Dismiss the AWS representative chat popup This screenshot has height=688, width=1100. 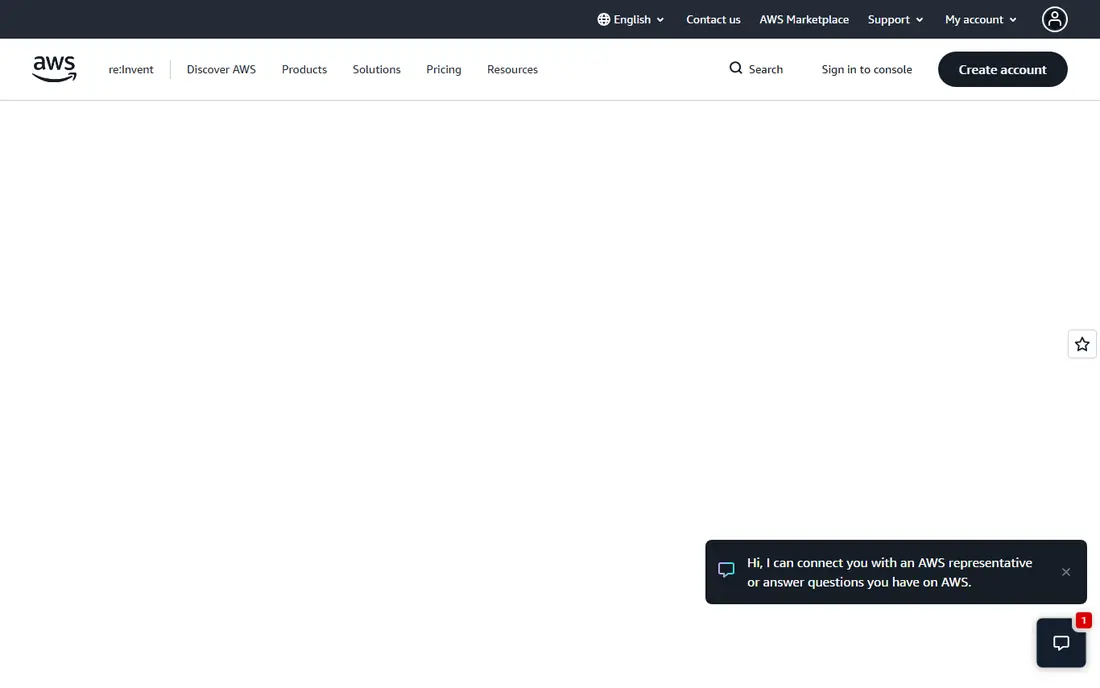pos(1066,572)
